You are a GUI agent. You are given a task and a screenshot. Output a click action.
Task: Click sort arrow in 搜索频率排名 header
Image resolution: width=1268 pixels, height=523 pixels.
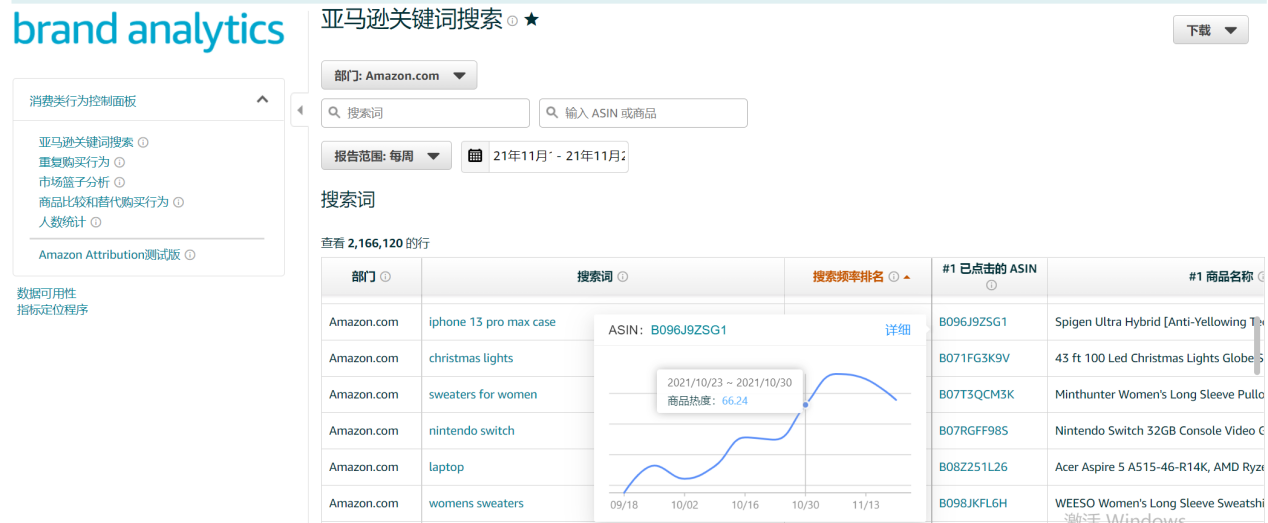tap(907, 277)
